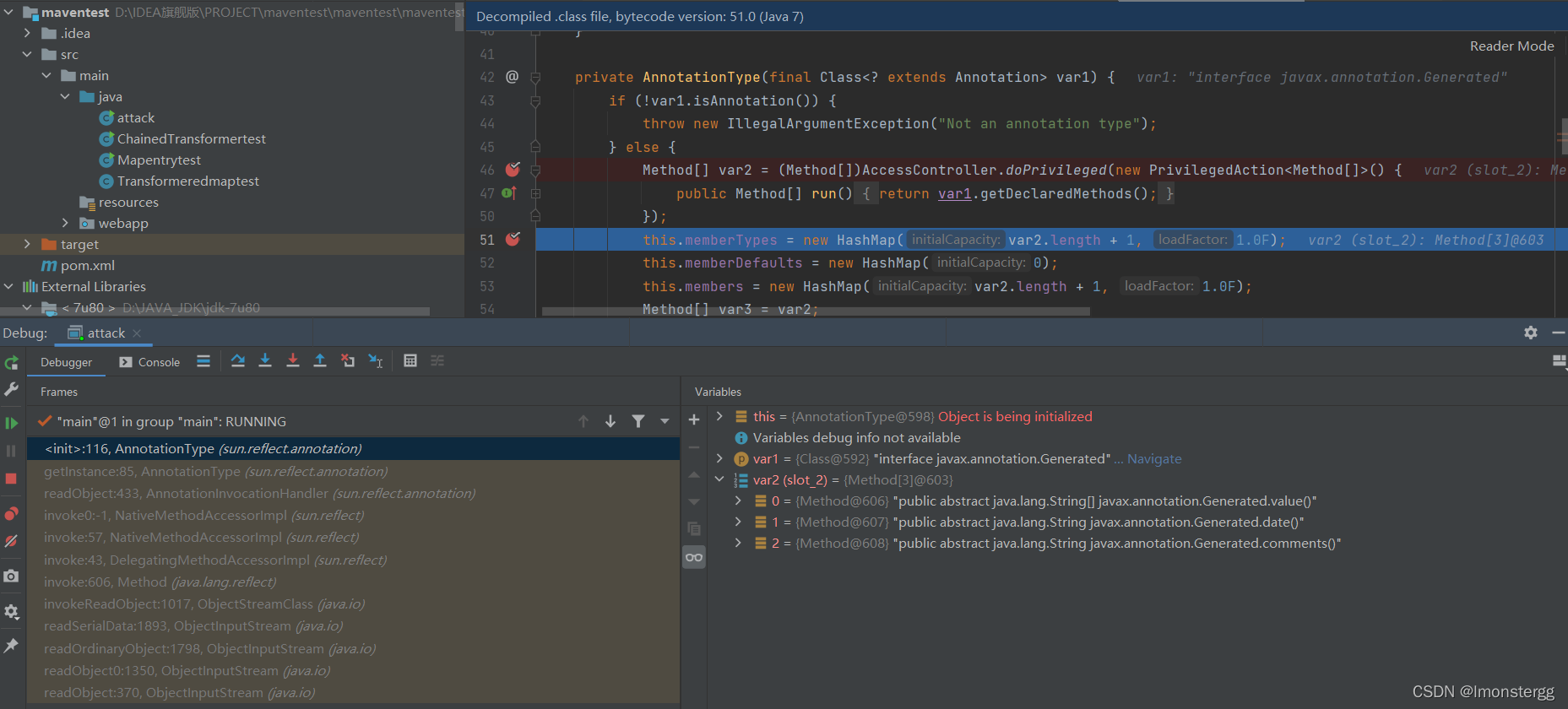Screen dimensions: 1568x709
Task: Toggle breakpoint on line 51
Action: click(513, 240)
